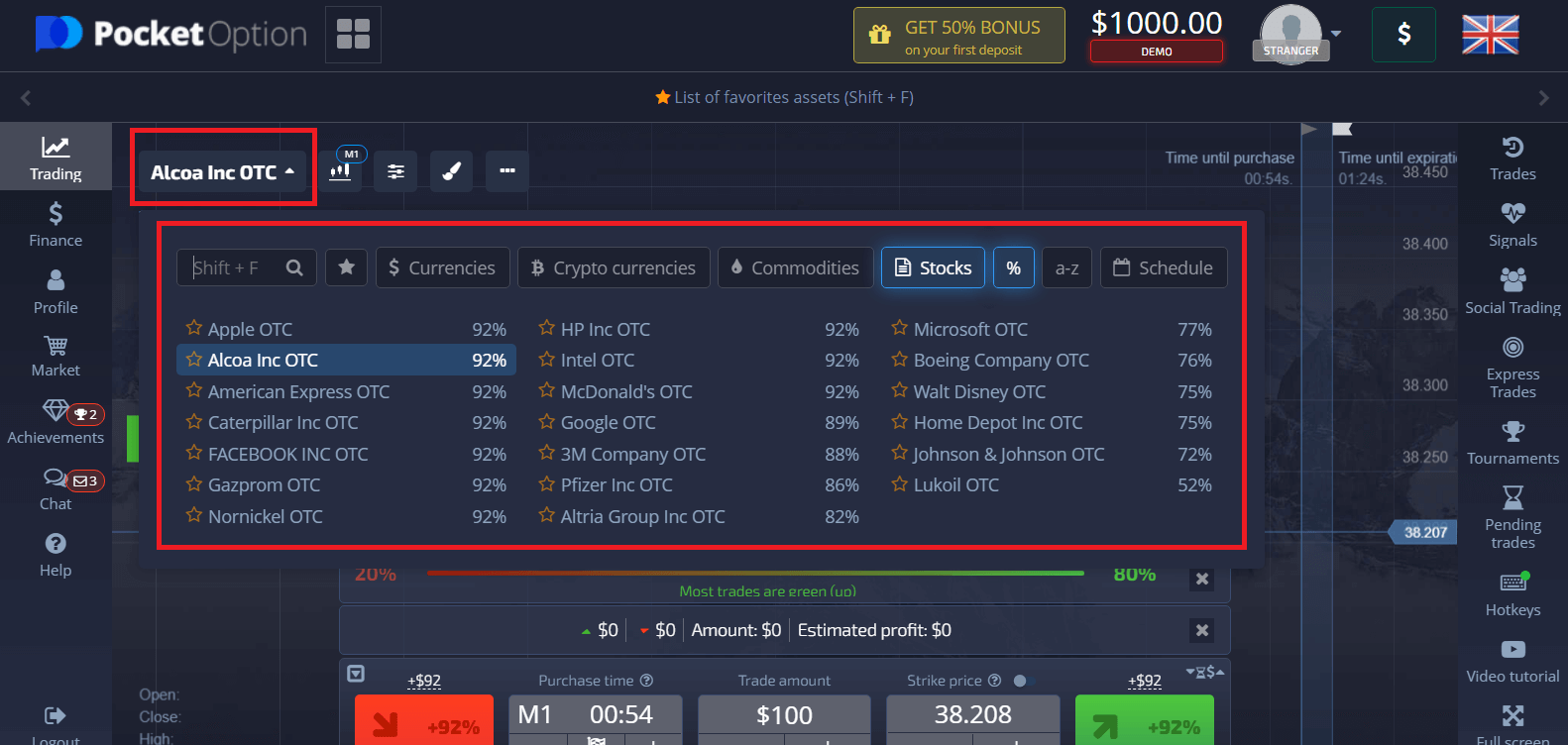Click the grid layout icon by the logo
Screen dimensions: 1568x745
click(x=353, y=35)
